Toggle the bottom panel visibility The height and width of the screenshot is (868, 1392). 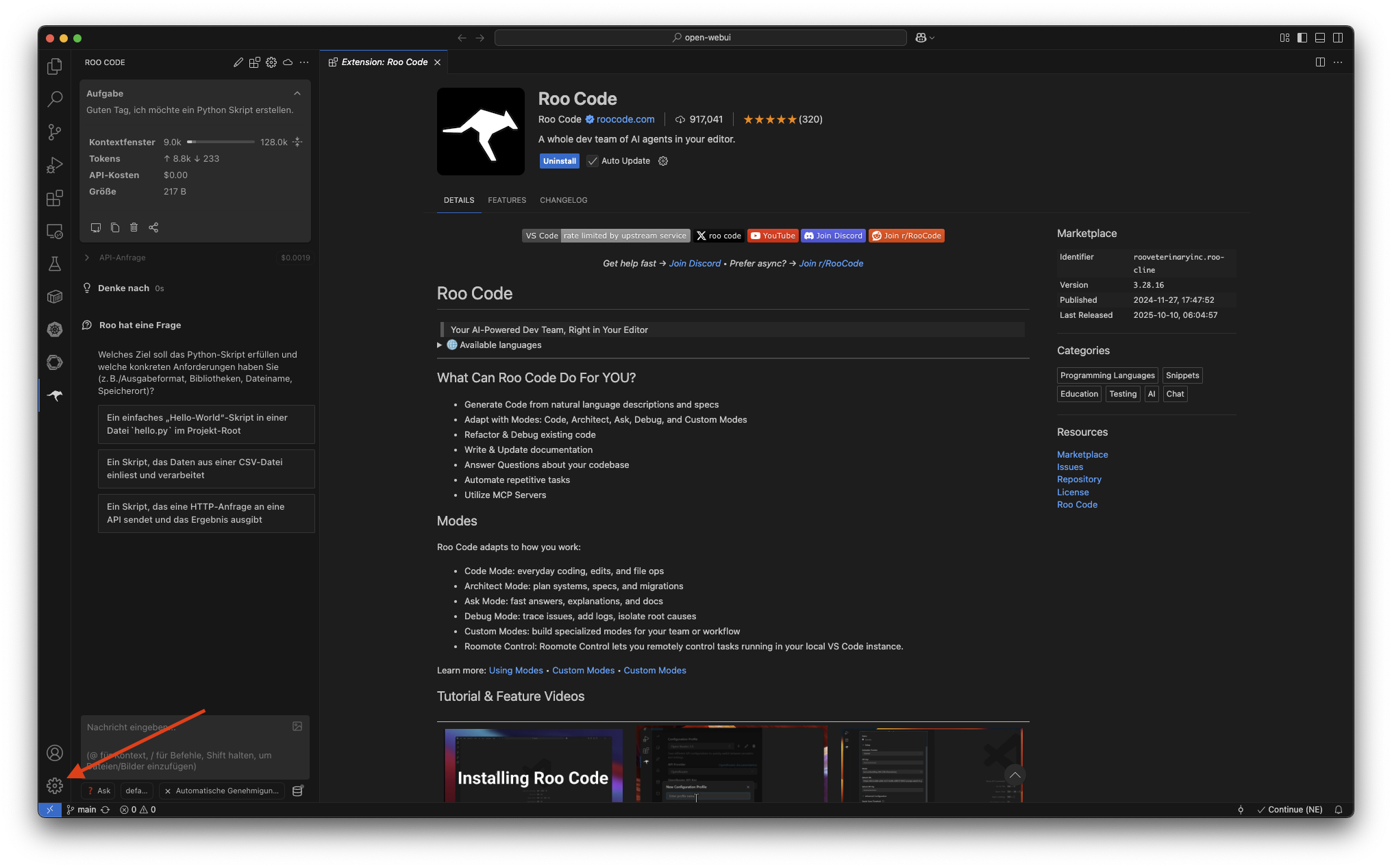pyautogui.click(x=1320, y=38)
